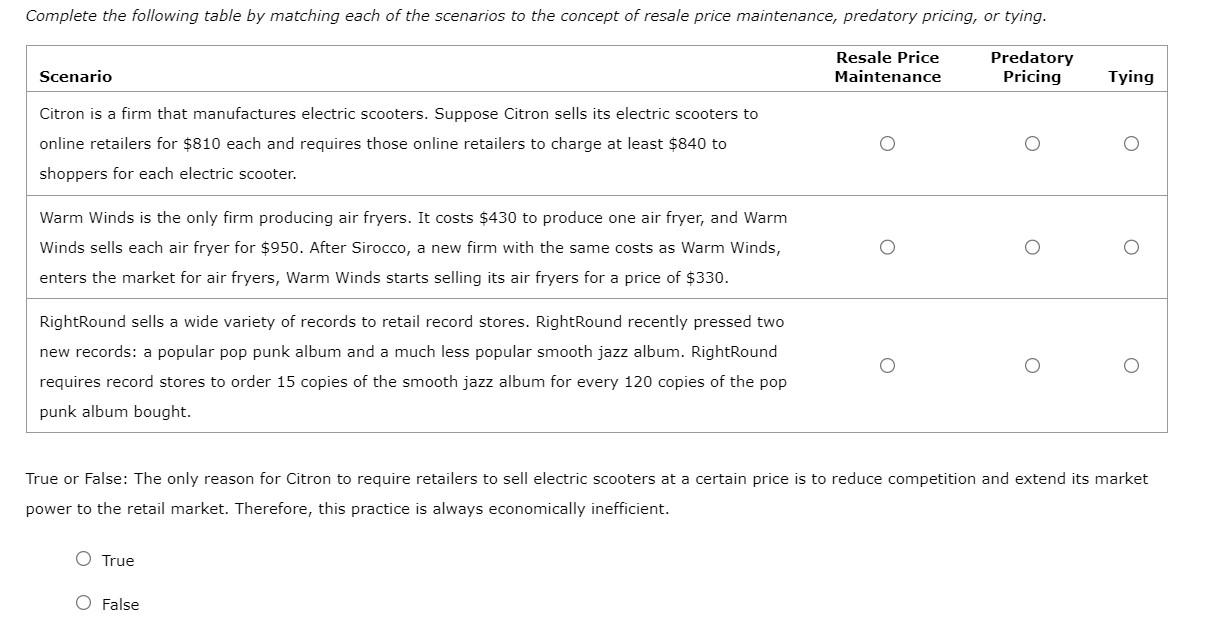Click the True or False question text
The height and width of the screenshot is (622, 1208).
587,494
